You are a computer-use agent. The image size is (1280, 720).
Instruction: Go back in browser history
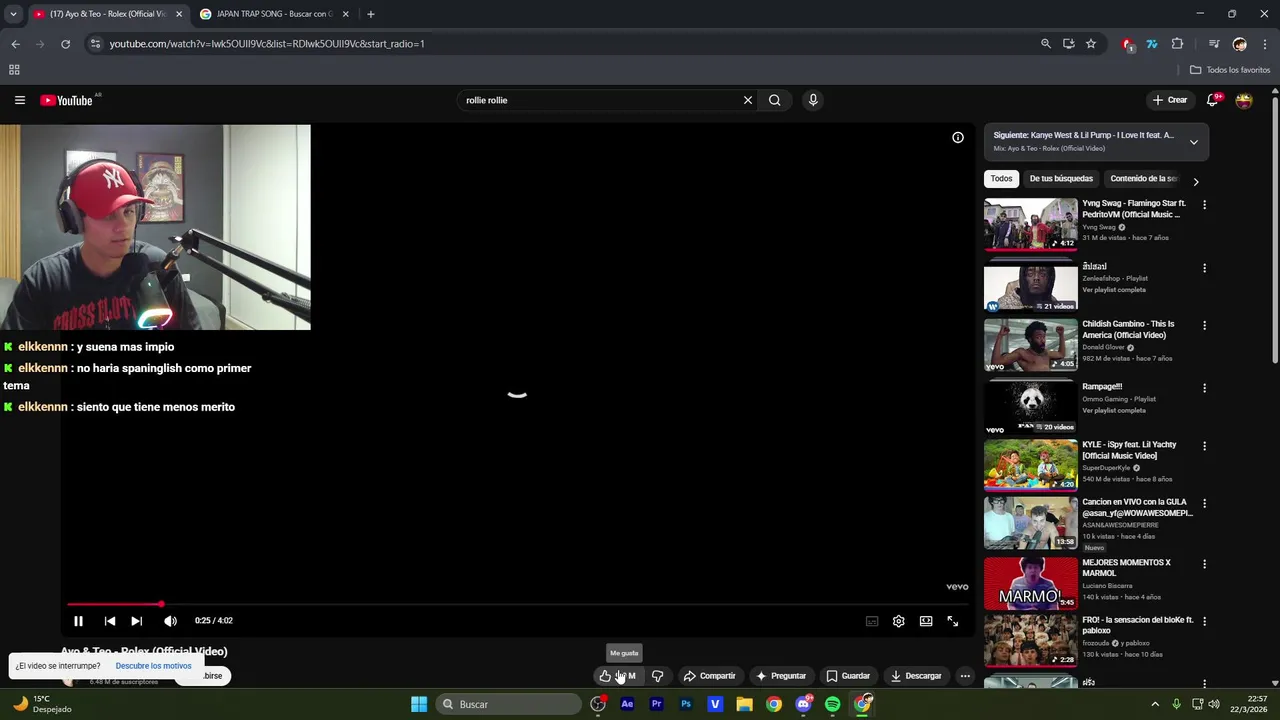pyautogui.click(x=15, y=44)
